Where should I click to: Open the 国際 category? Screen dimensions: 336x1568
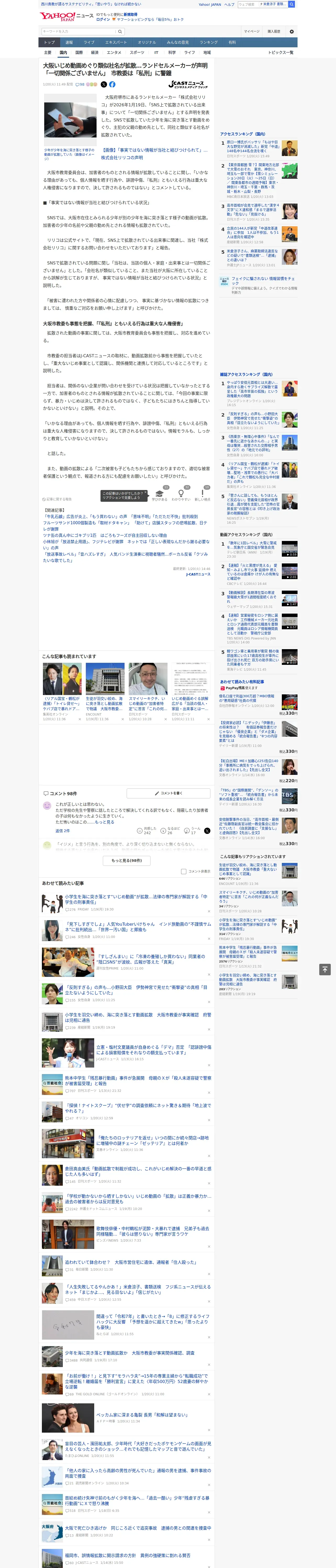[79, 52]
